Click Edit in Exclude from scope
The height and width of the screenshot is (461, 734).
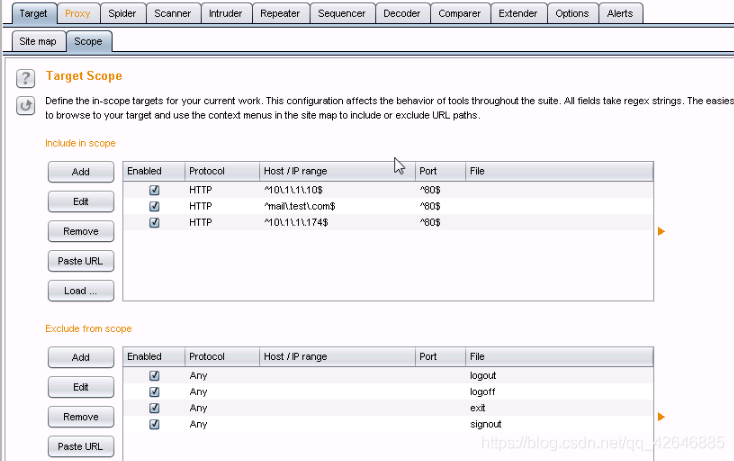point(81,387)
